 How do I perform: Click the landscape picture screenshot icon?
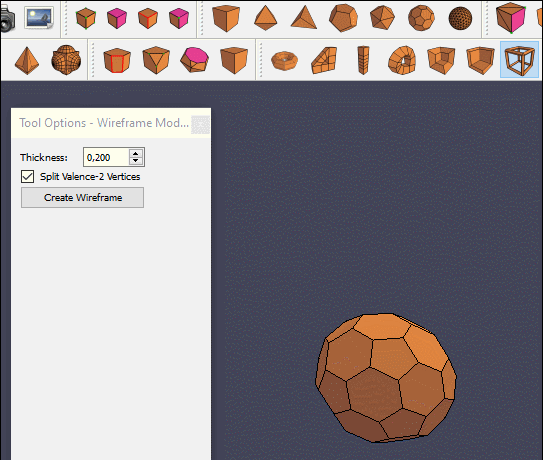click(x=39, y=18)
